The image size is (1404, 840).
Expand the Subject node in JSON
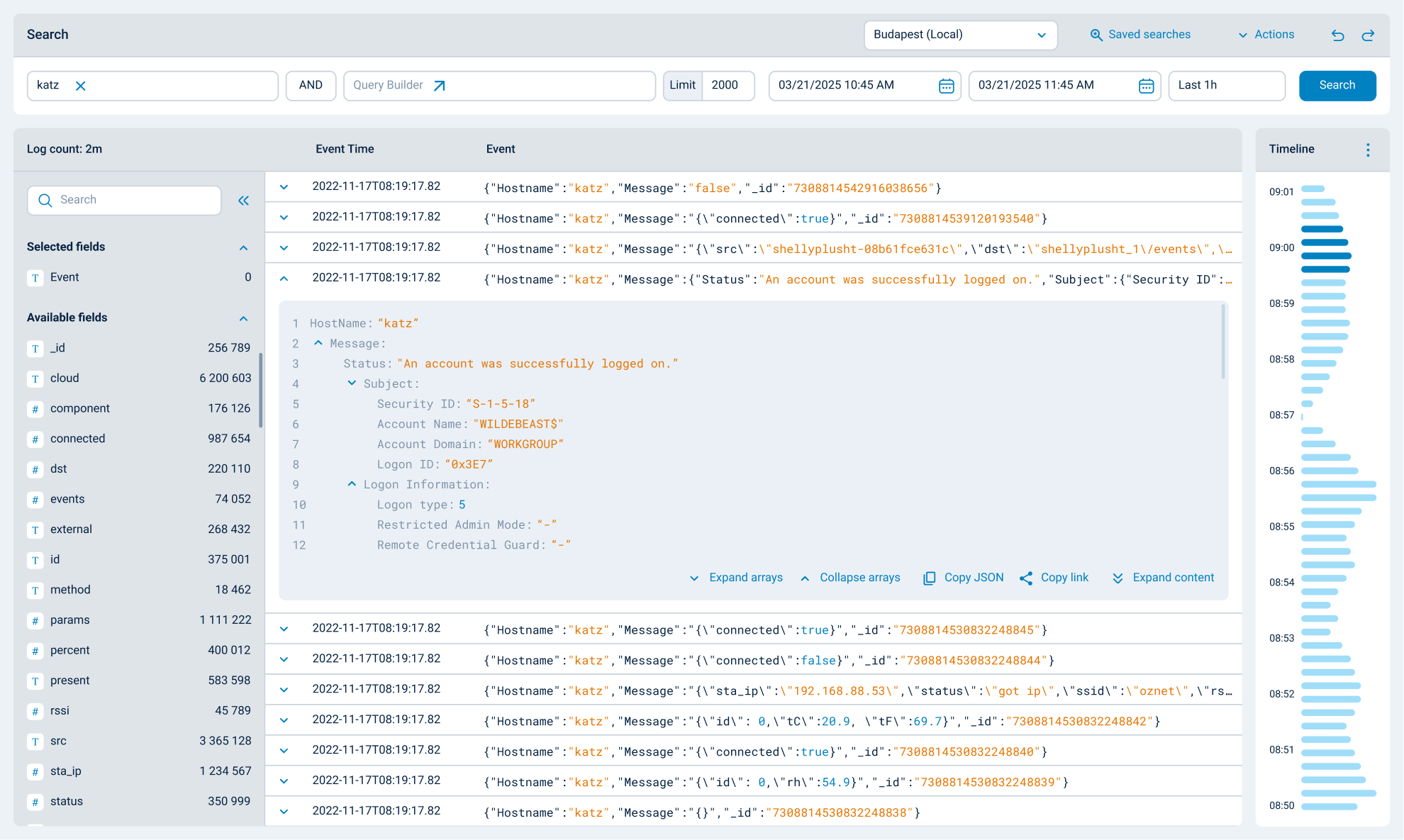352,383
